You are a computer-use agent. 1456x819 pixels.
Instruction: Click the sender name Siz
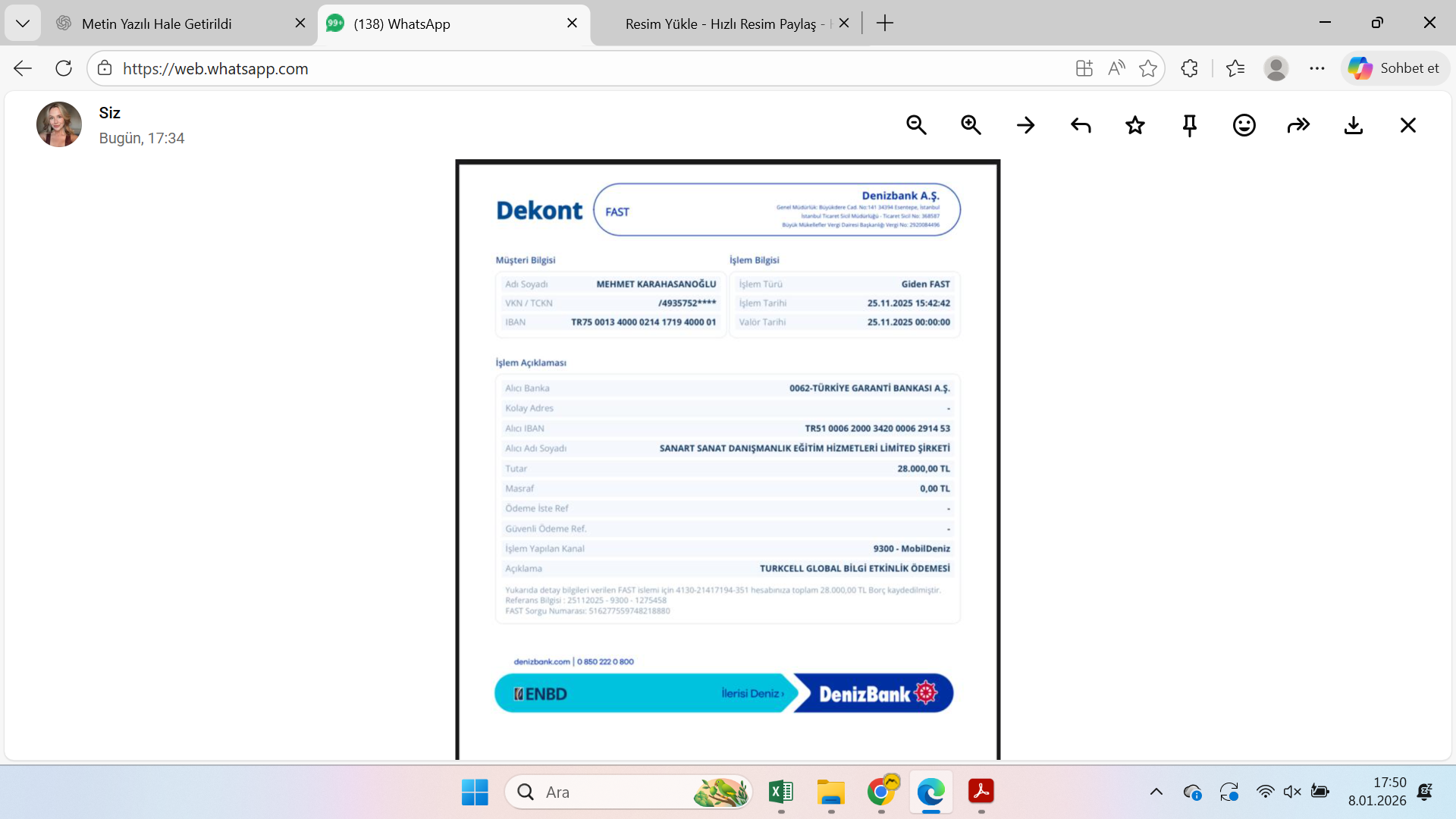click(110, 113)
